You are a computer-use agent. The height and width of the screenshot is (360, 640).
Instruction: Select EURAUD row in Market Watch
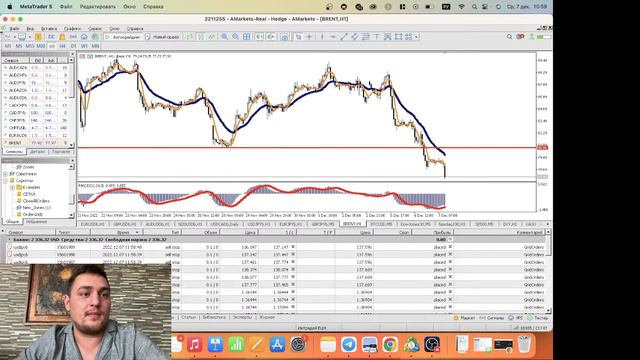(x=36, y=135)
